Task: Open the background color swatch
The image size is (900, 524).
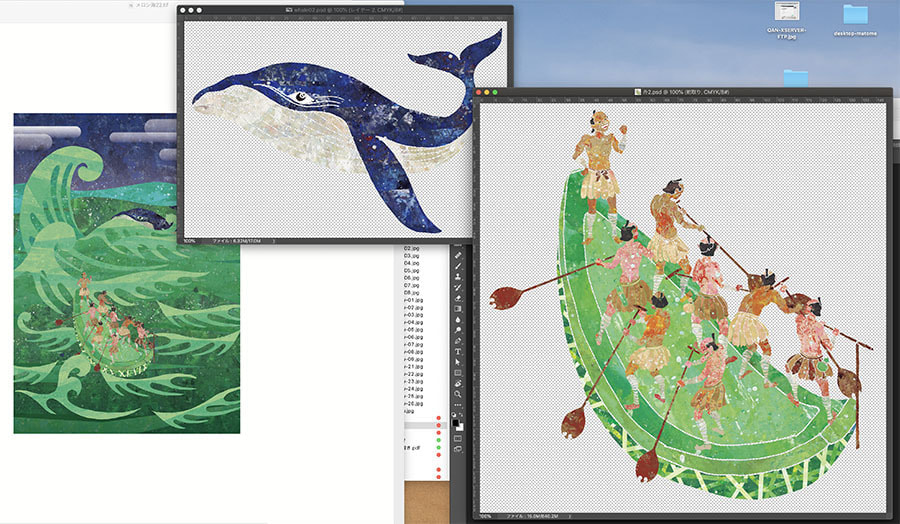Action: coord(460,428)
